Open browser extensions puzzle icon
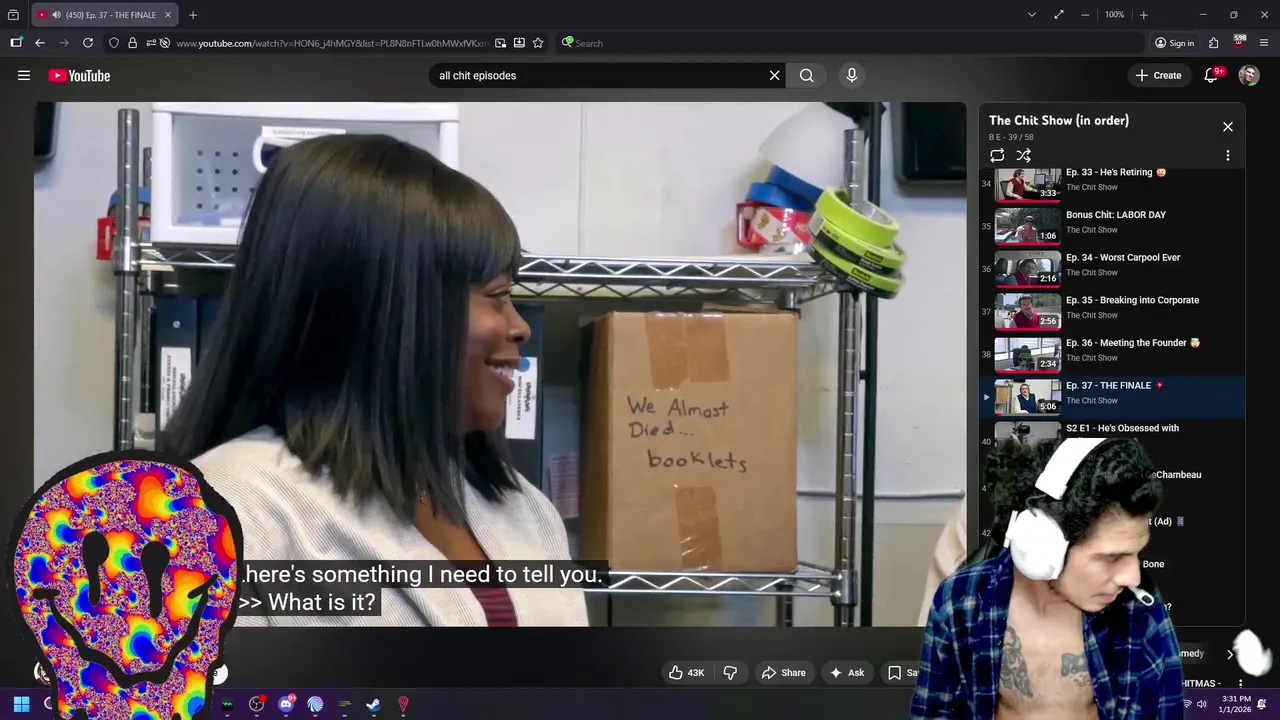 pyautogui.click(x=1213, y=43)
